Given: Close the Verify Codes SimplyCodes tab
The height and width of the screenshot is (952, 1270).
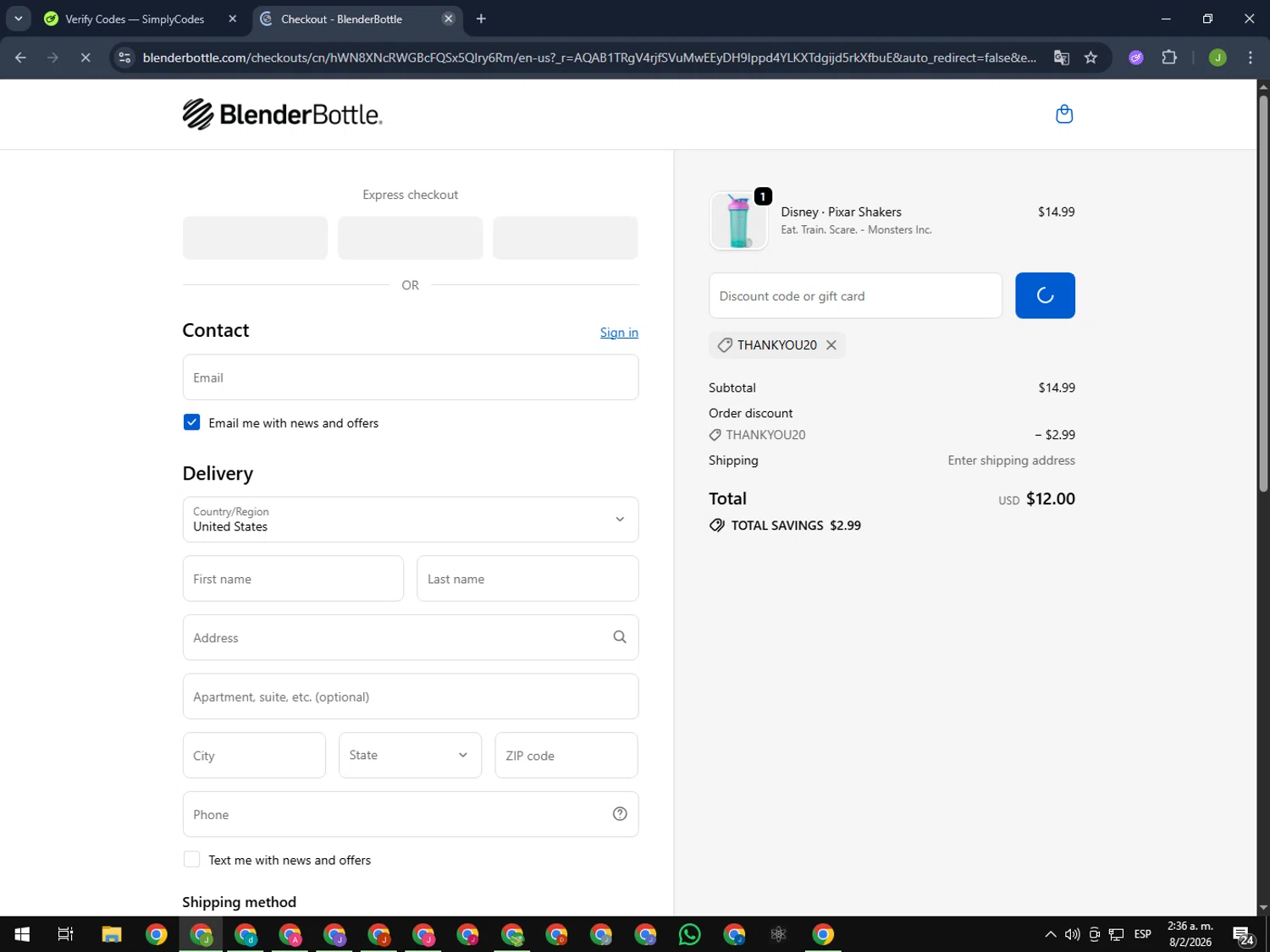Looking at the screenshot, I should point(233,19).
